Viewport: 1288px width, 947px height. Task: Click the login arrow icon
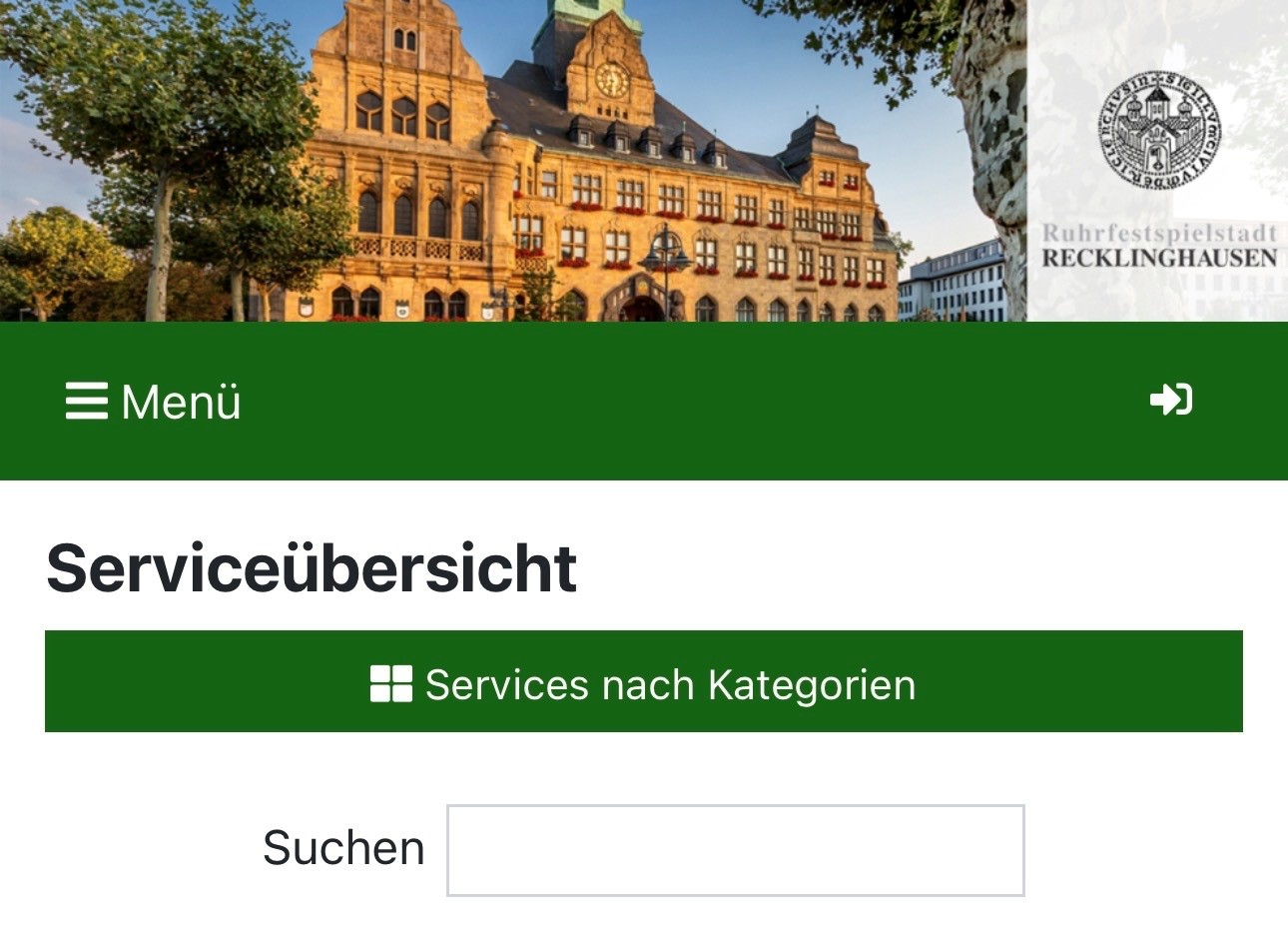point(1171,400)
